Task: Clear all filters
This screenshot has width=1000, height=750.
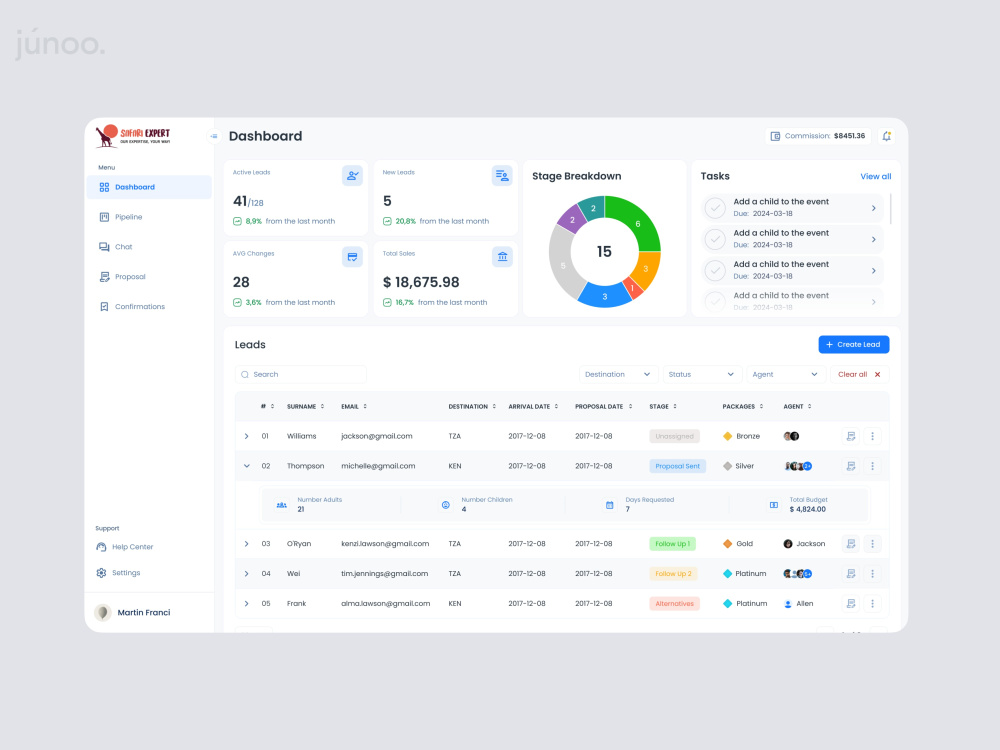Action: tap(859, 374)
